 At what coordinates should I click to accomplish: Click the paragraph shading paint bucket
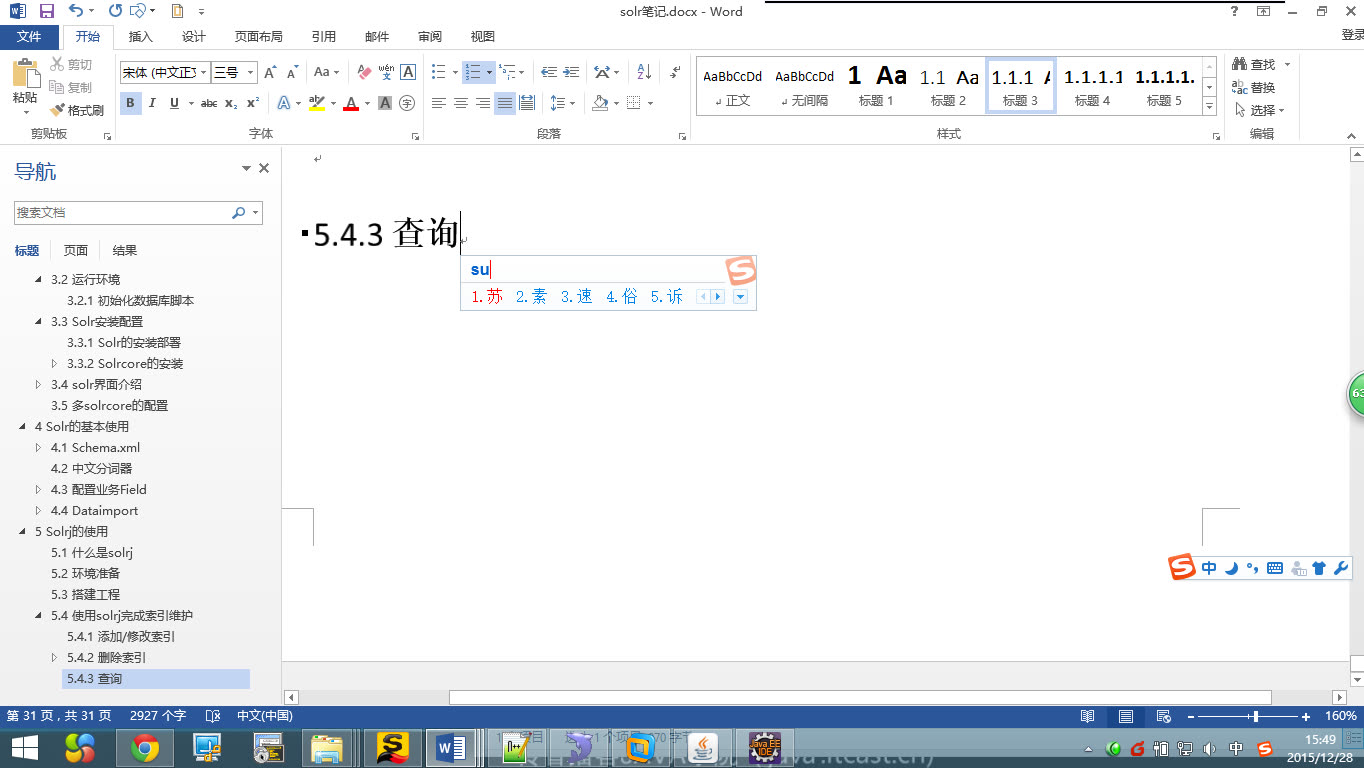click(x=599, y=103)
